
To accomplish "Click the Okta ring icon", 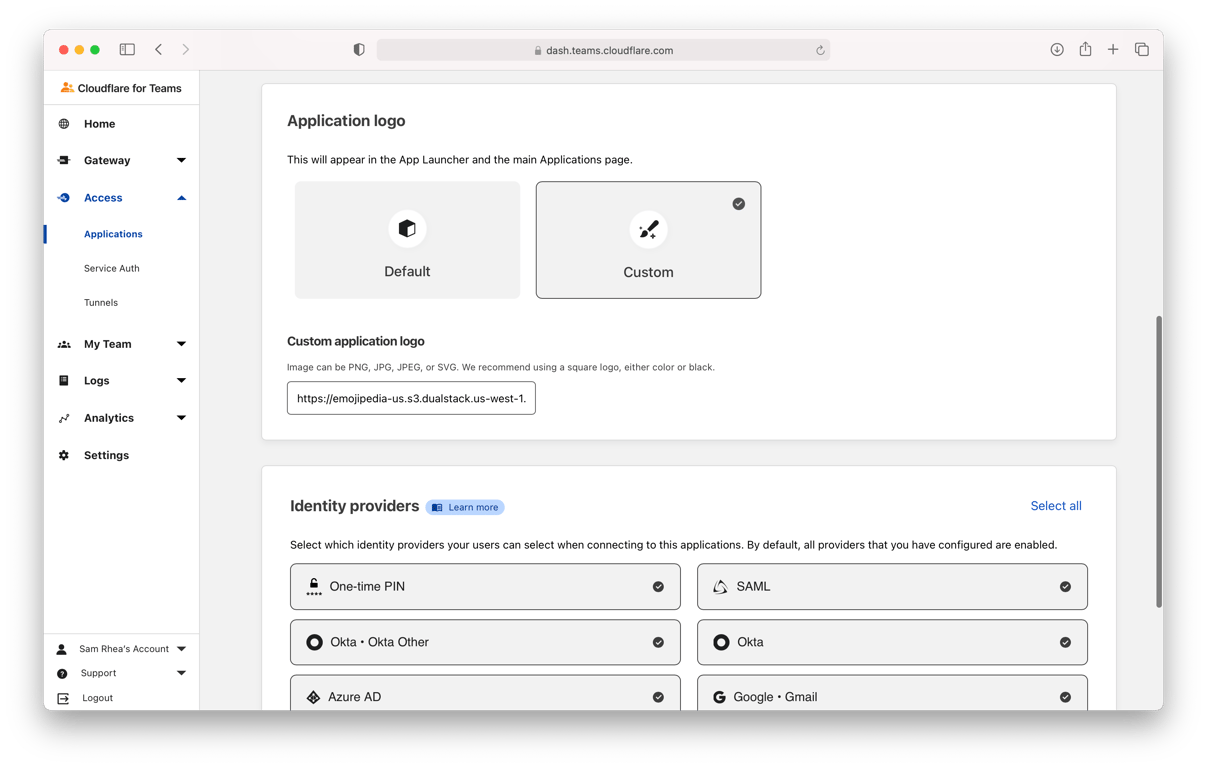I will [721, 642].
